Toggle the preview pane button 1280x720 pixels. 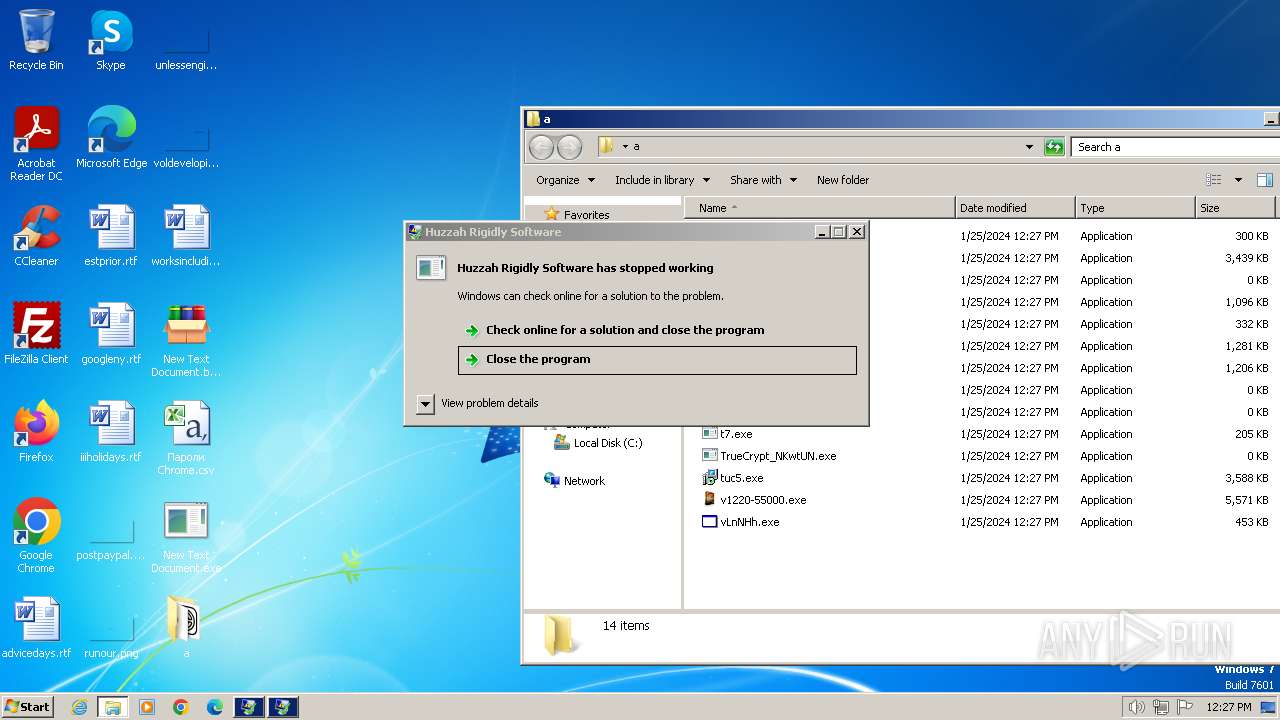pyautogui.click(x=1264, y=180)
